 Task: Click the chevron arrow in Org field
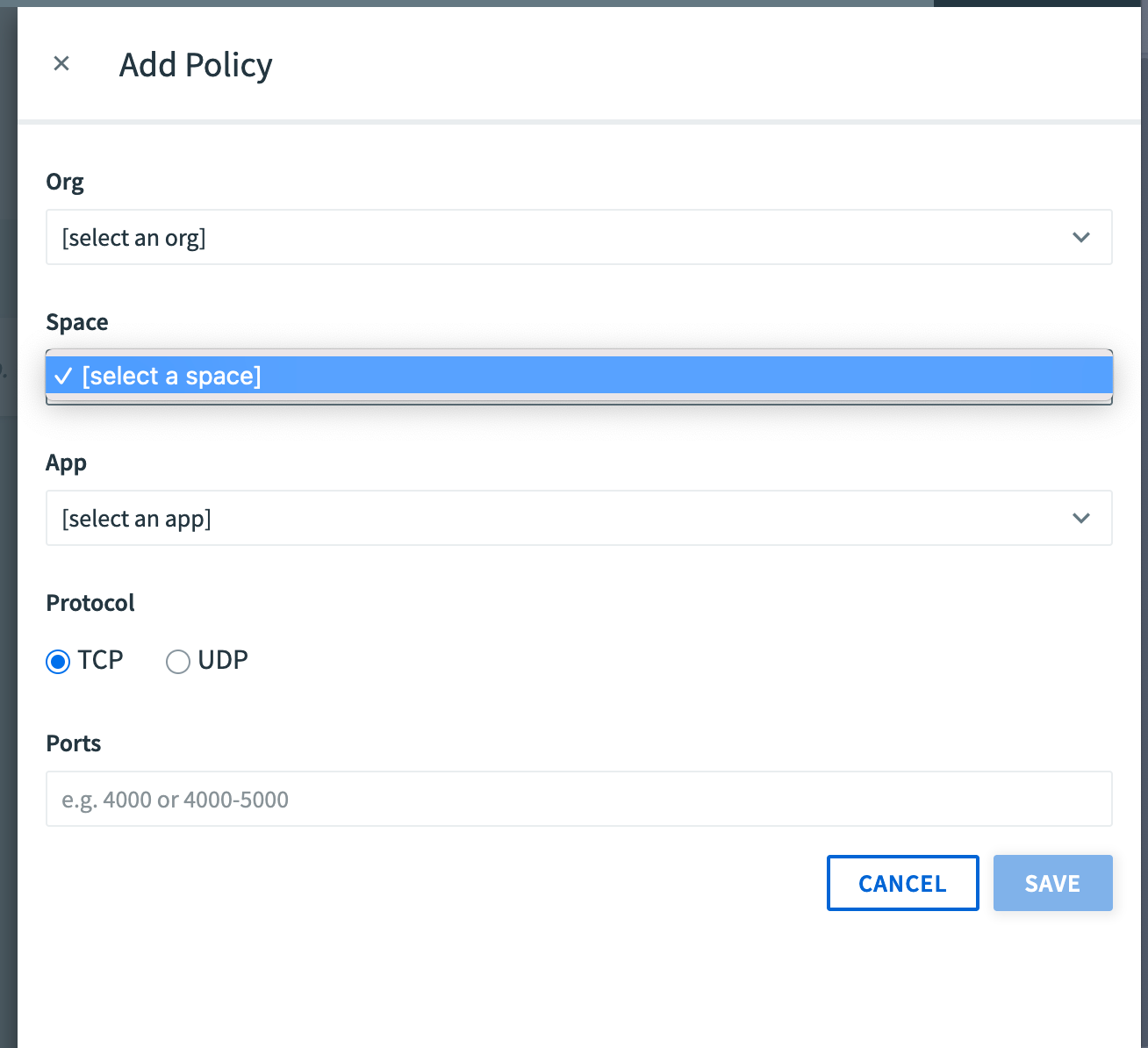tap(1080, 237)
